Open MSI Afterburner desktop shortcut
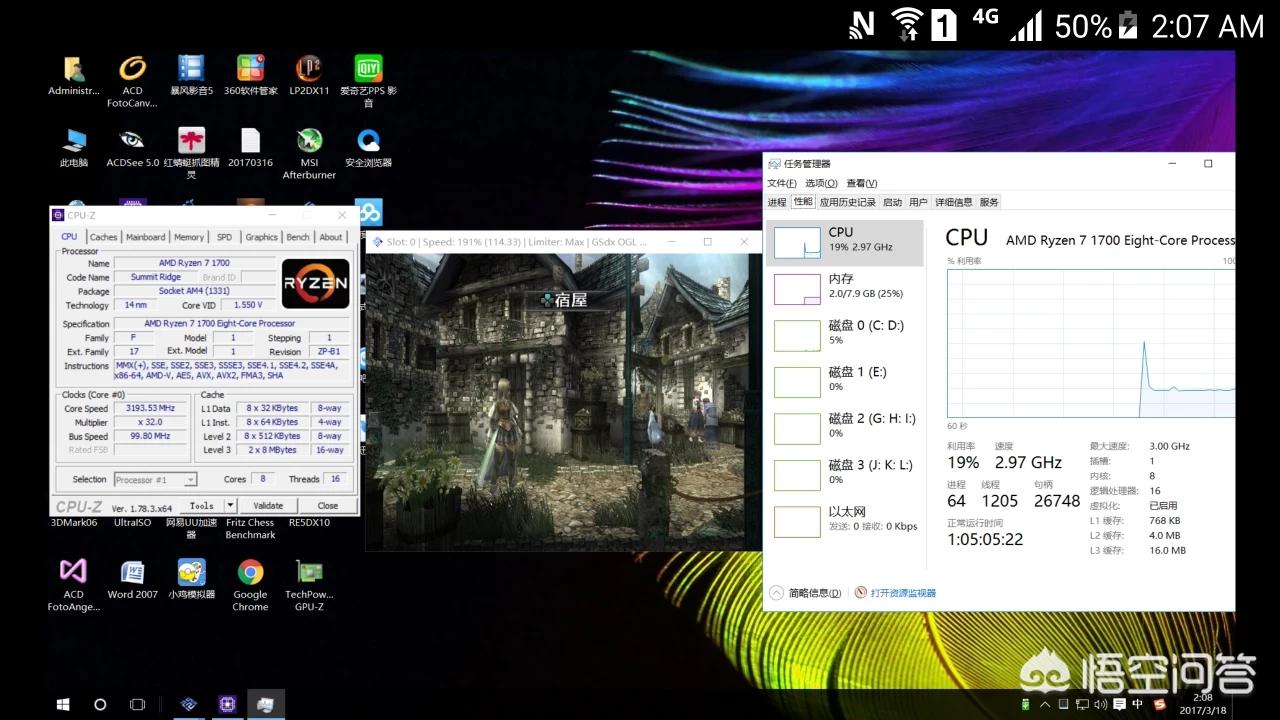 (309, 141)
